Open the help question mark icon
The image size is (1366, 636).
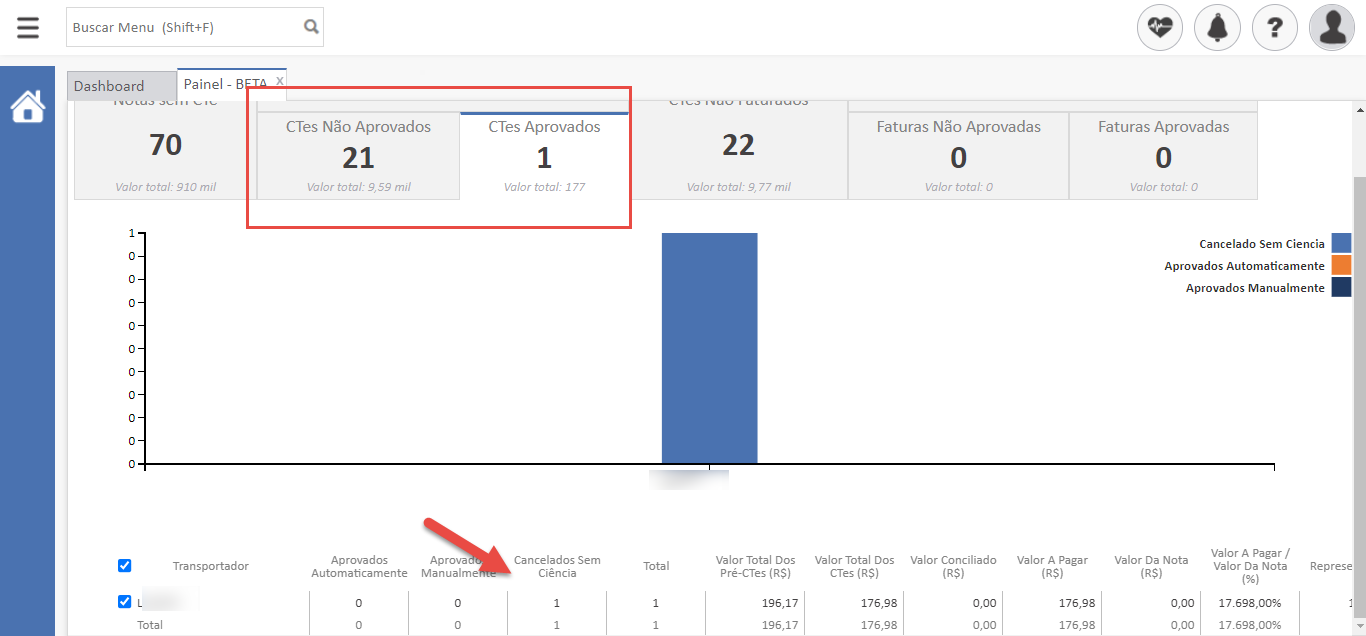(1274, 27)
